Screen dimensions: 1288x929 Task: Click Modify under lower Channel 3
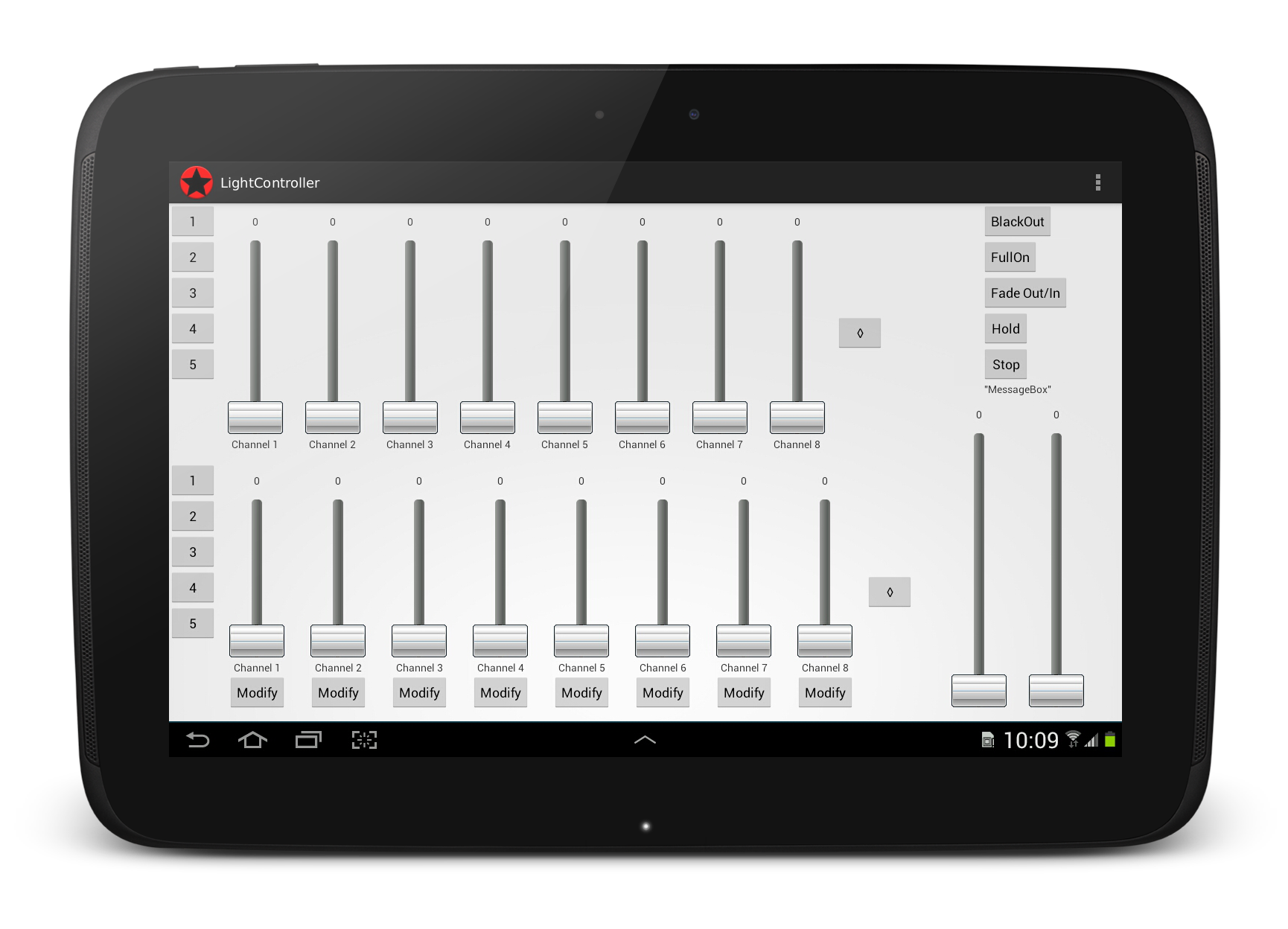419,693
